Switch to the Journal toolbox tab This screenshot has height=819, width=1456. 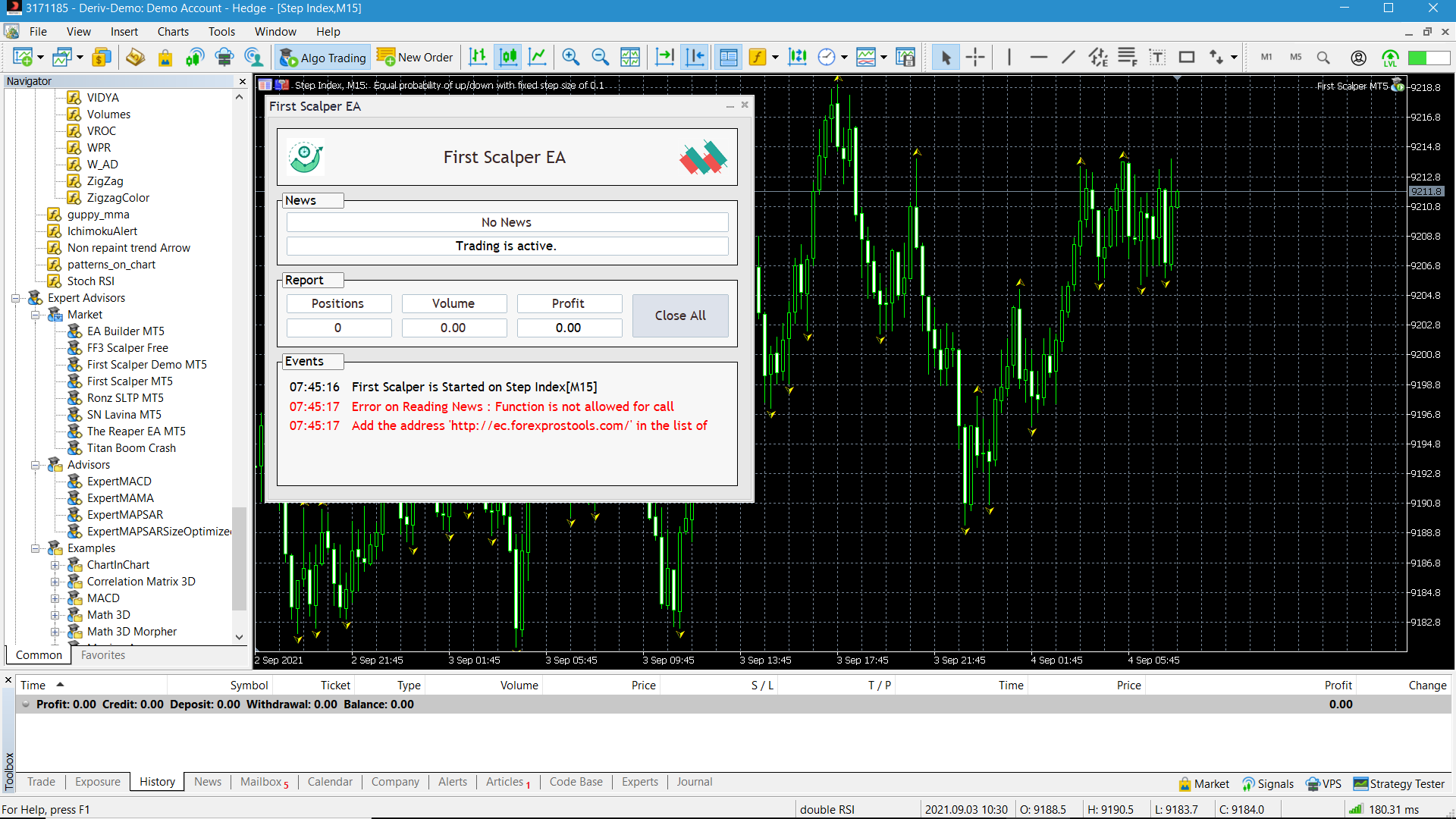[694, 782]
